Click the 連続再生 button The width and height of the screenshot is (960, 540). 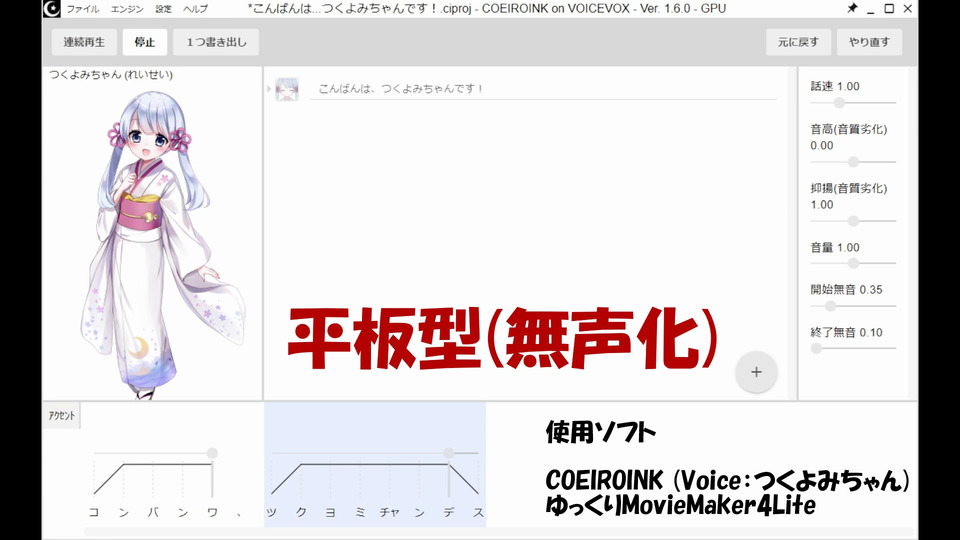pos(84,42)
